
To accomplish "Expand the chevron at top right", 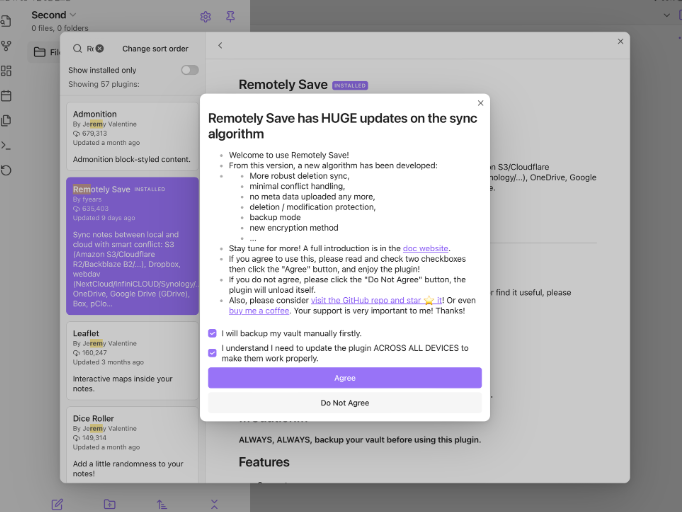I will [666, 15].
